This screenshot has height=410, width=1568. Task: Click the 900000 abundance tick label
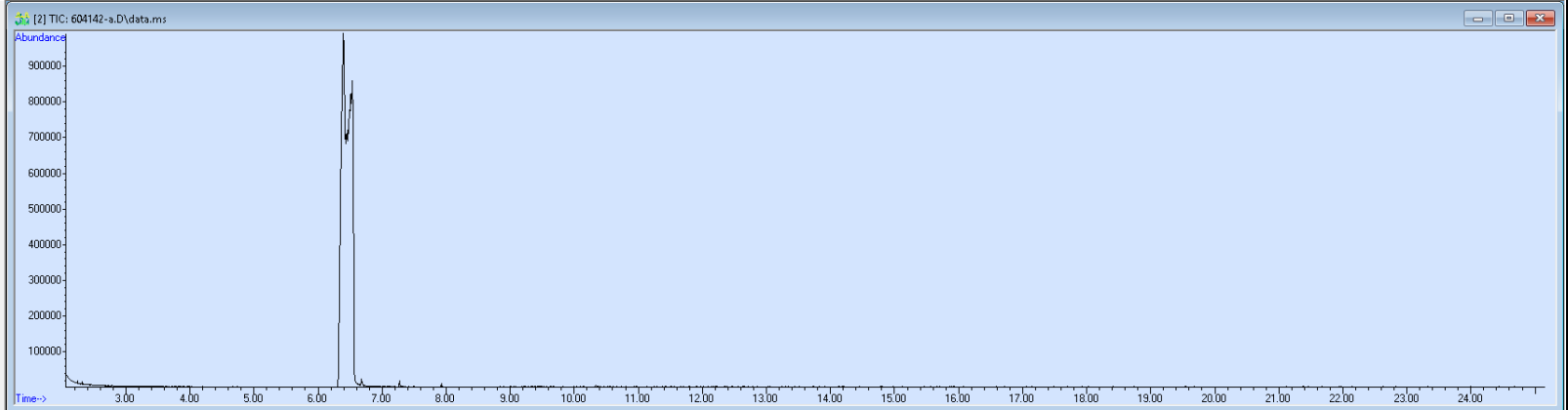[x=45, y=66]
